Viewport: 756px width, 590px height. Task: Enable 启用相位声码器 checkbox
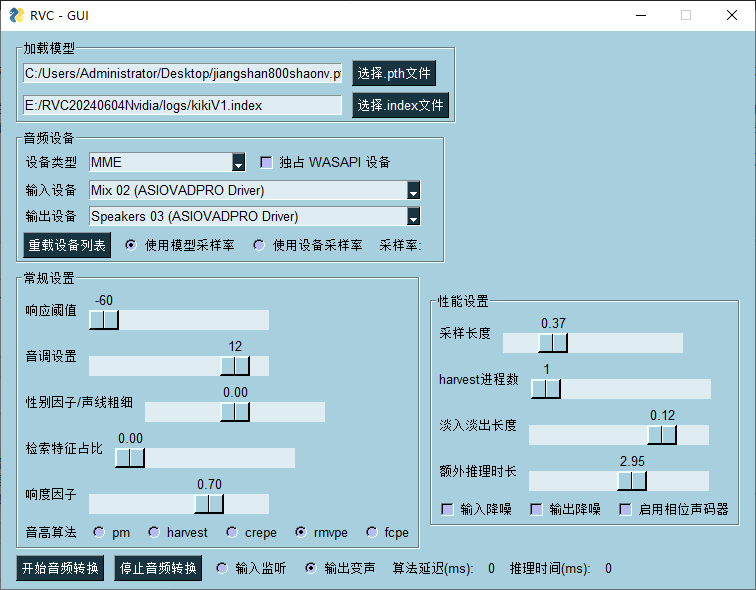625,509
